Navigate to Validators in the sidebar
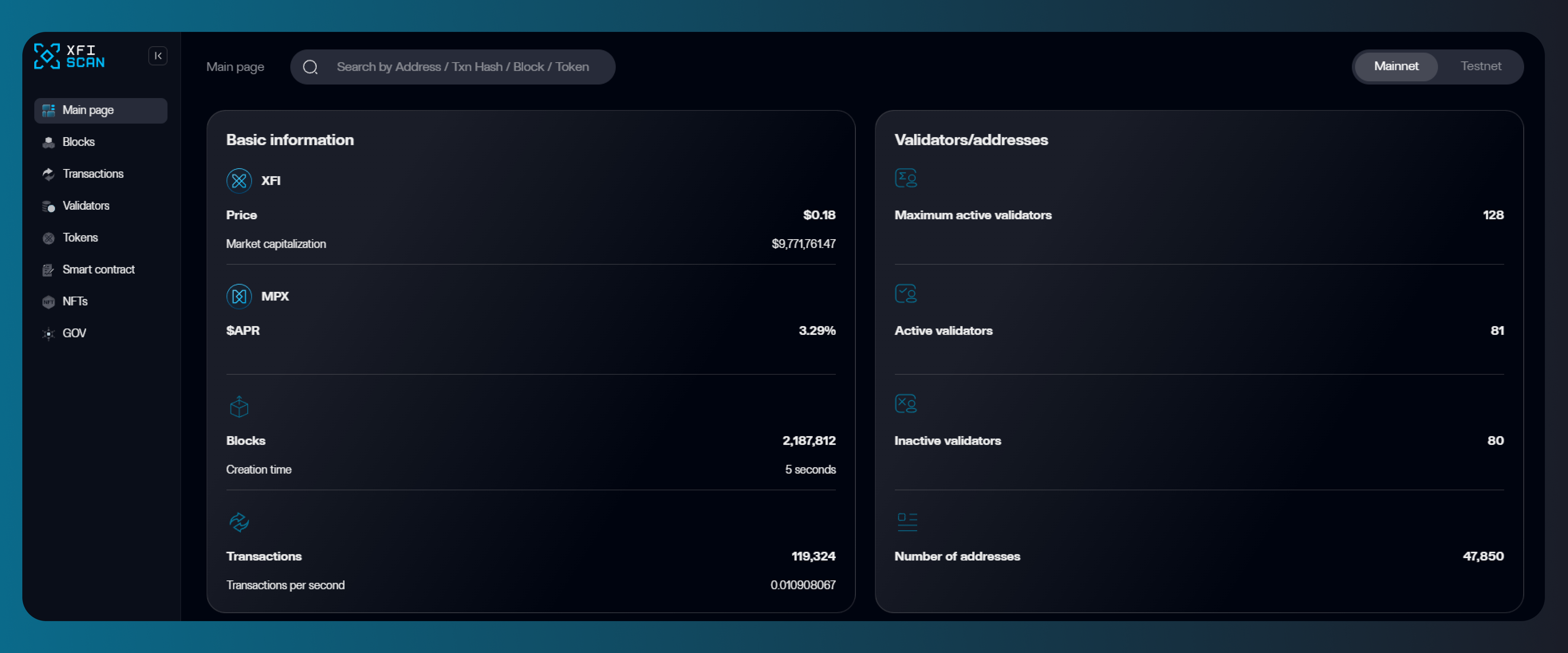1568x653 pixels. click(86, 206)
